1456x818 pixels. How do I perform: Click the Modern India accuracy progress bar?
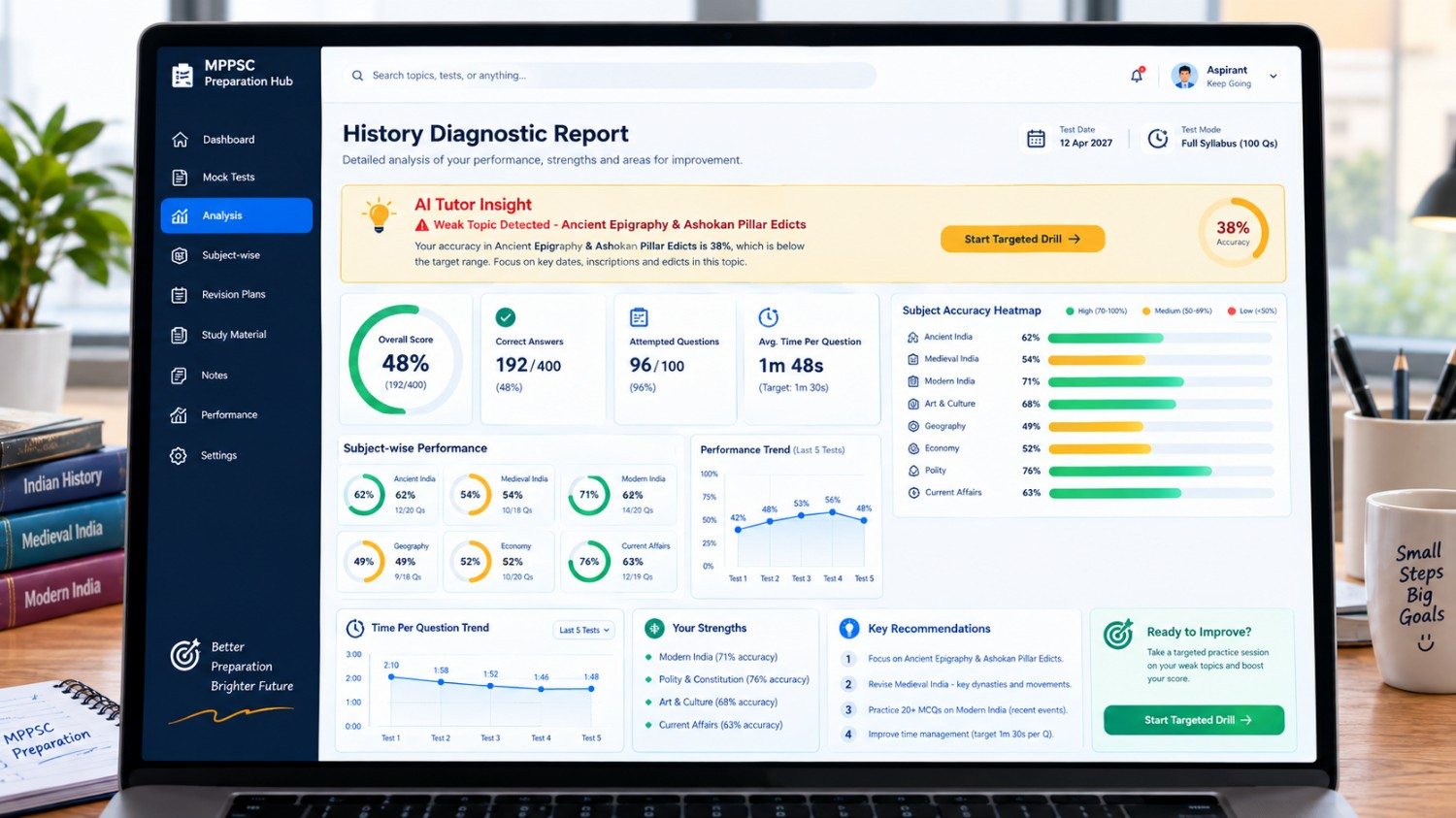coord(1160,381)
